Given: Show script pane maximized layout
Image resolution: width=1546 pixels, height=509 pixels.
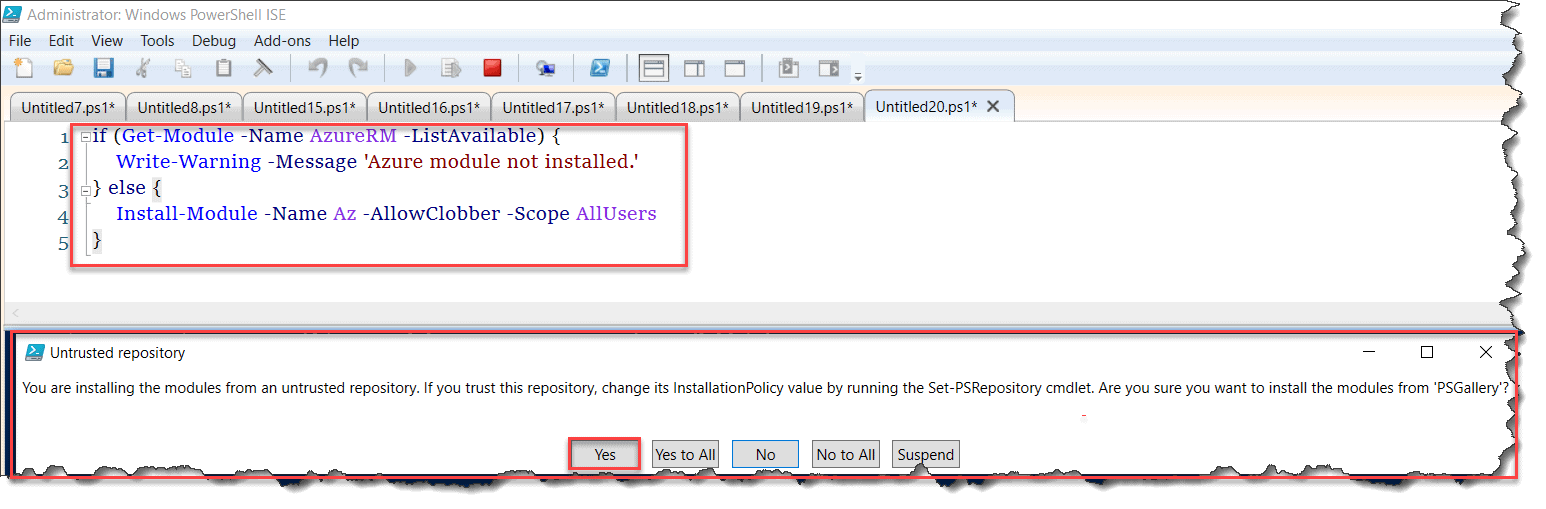Looking at the screenshot, I should coord(735,68).
